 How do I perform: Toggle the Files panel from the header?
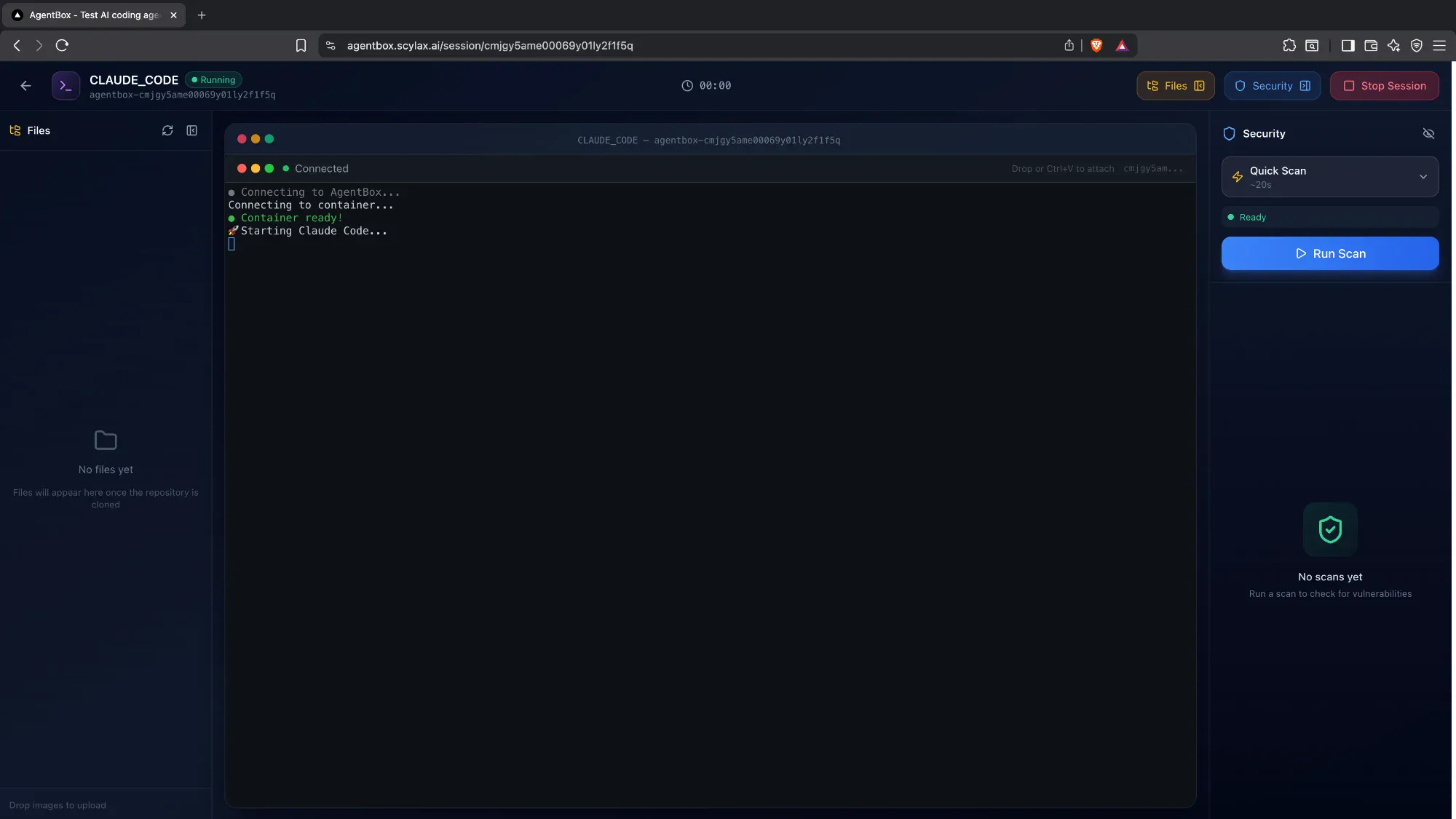(1175, 86)
